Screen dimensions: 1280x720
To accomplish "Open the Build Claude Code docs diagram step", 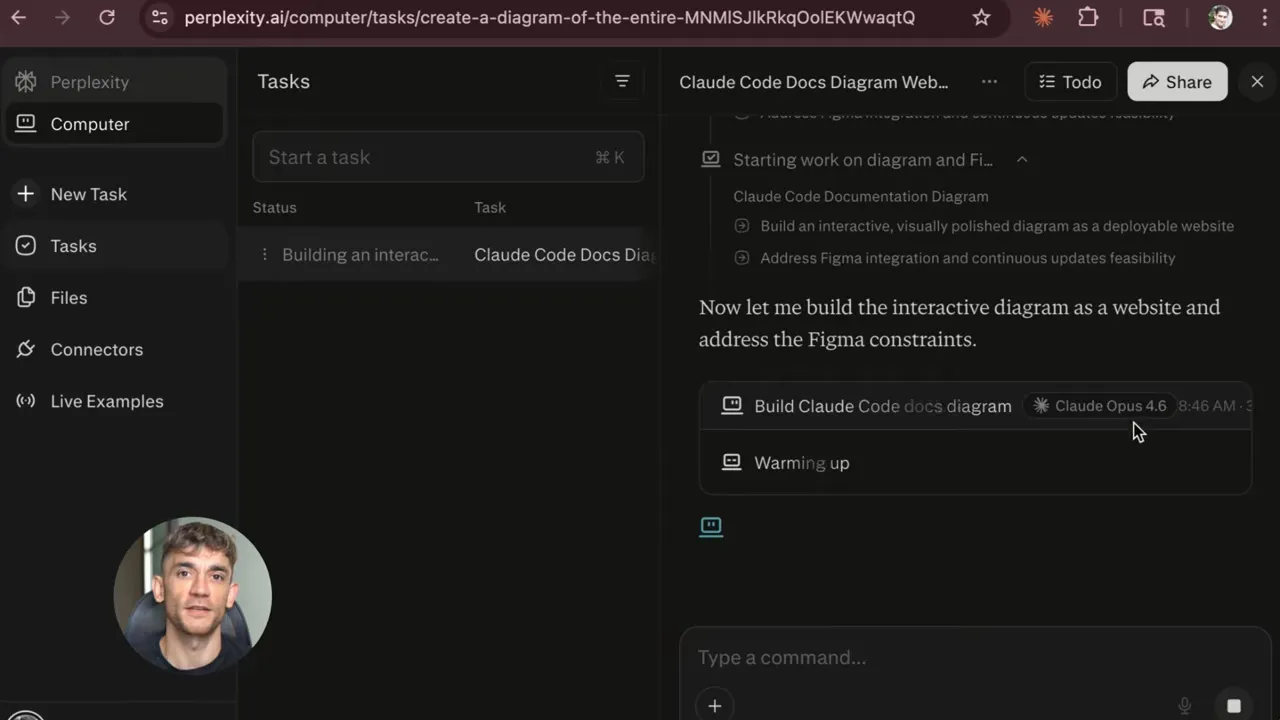I will 975,406.
